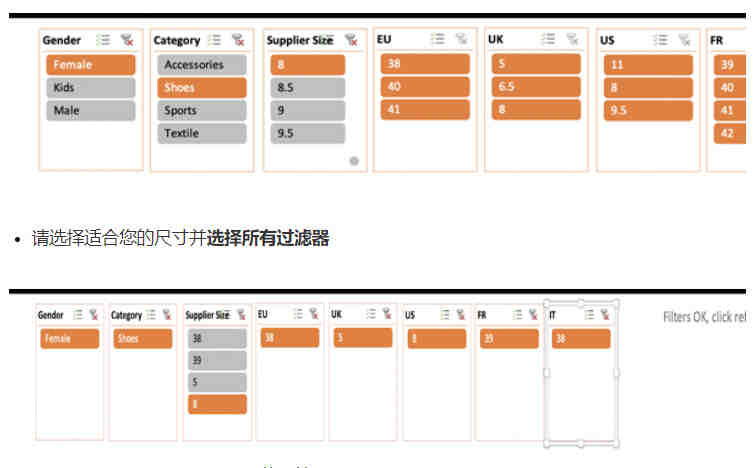Click Shoes in lower Category slicer

(x=143, y=338)
